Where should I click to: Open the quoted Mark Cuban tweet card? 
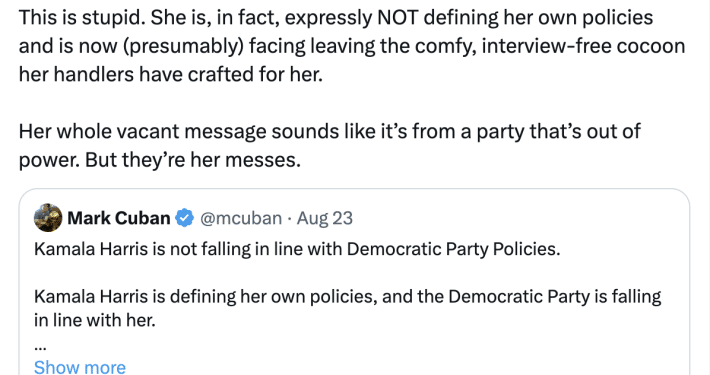tap(355, 282)
